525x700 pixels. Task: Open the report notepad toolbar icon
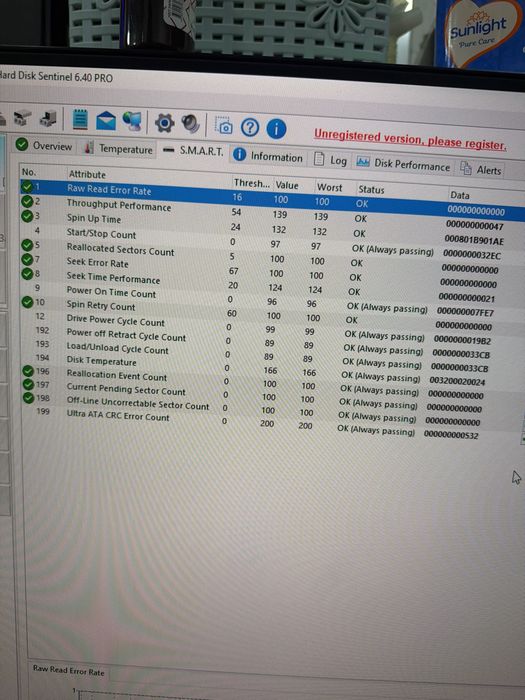pyautogui.click(x=80, y=119)
